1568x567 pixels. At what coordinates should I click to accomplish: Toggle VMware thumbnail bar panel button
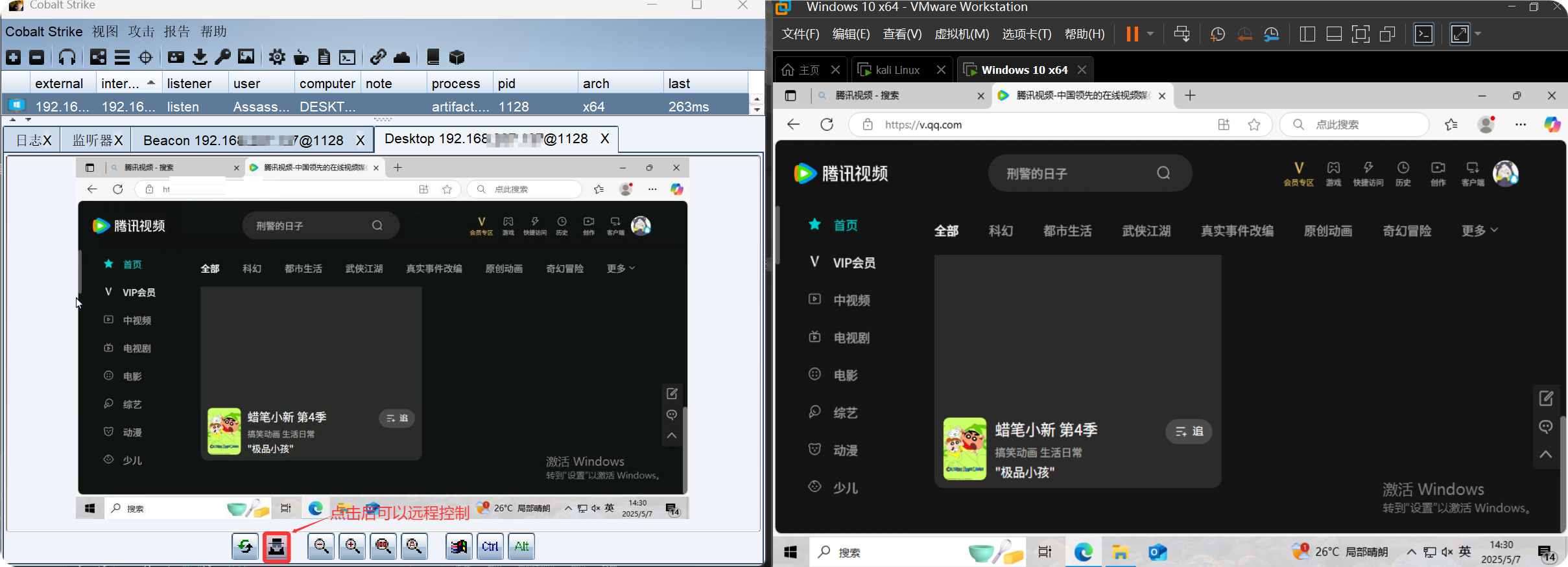point(1334,34)
